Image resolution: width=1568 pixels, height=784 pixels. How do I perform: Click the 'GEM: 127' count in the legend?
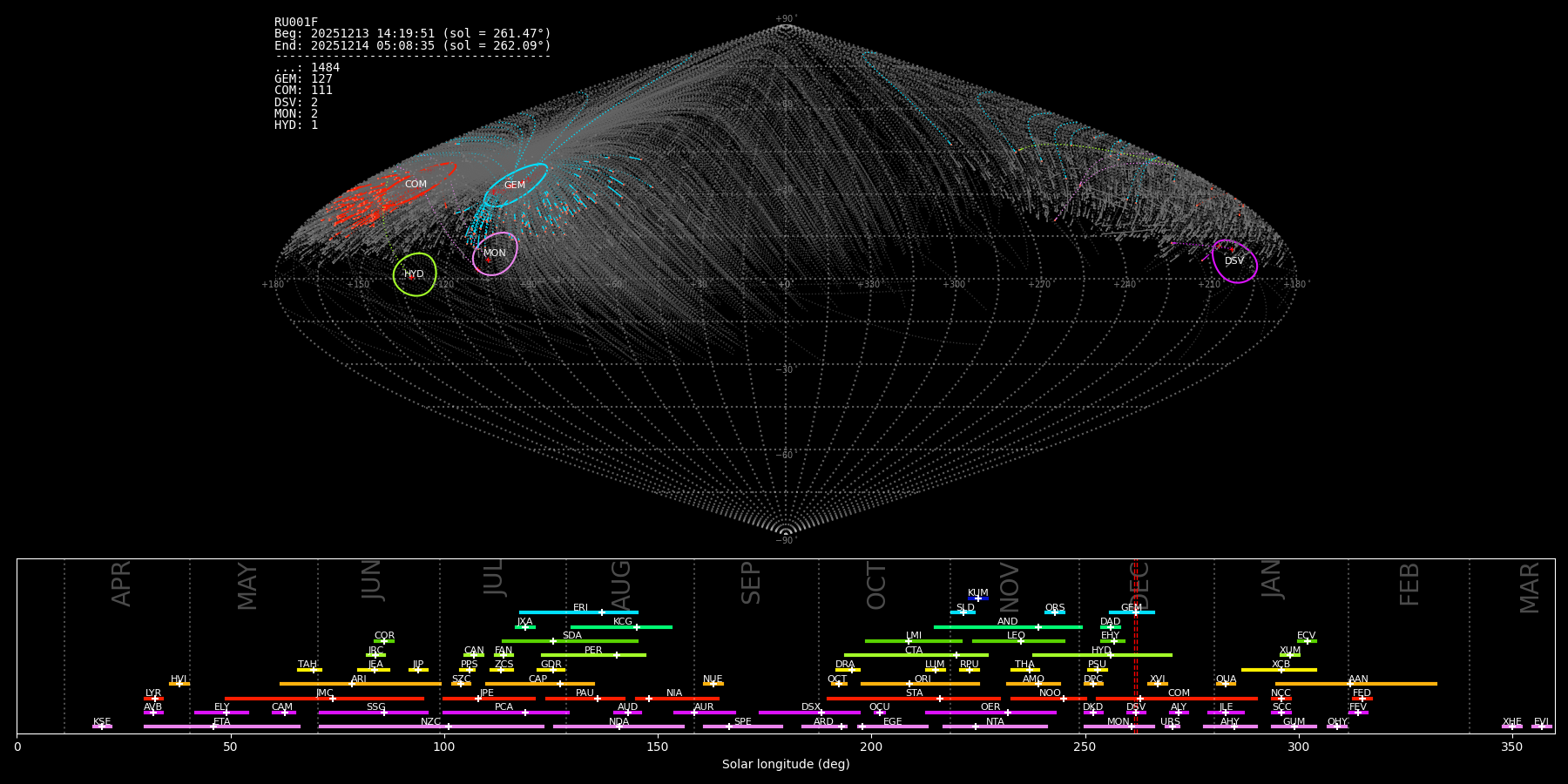303,78
